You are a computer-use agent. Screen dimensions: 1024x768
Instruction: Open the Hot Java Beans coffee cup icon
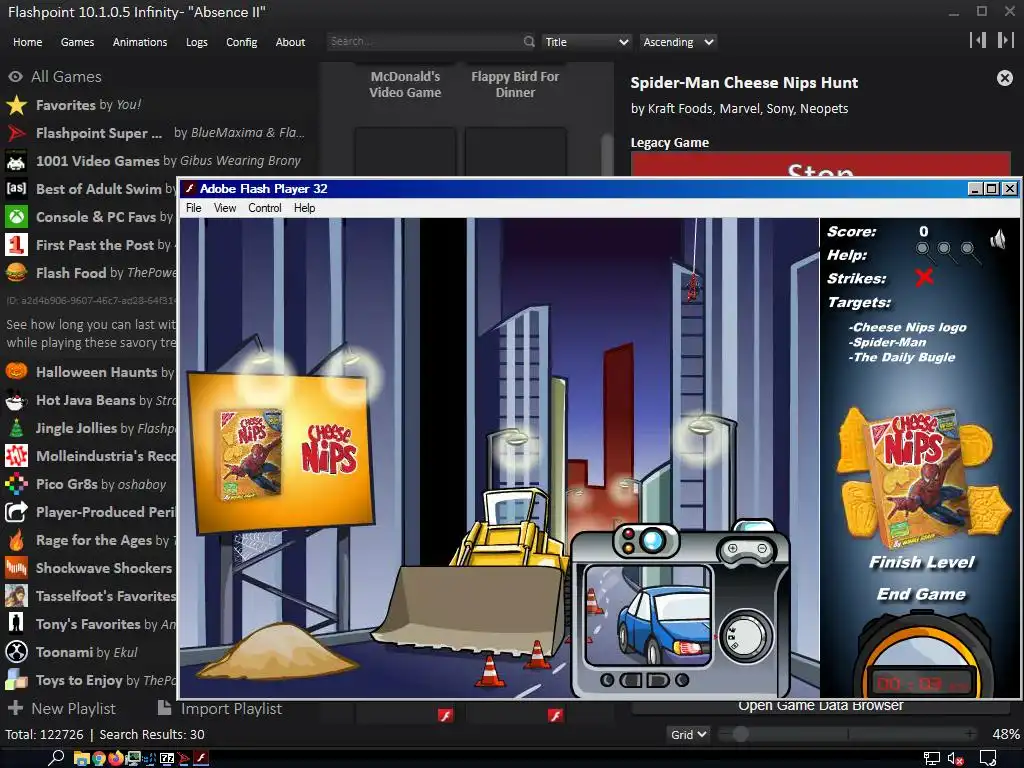tap(16, 400)
